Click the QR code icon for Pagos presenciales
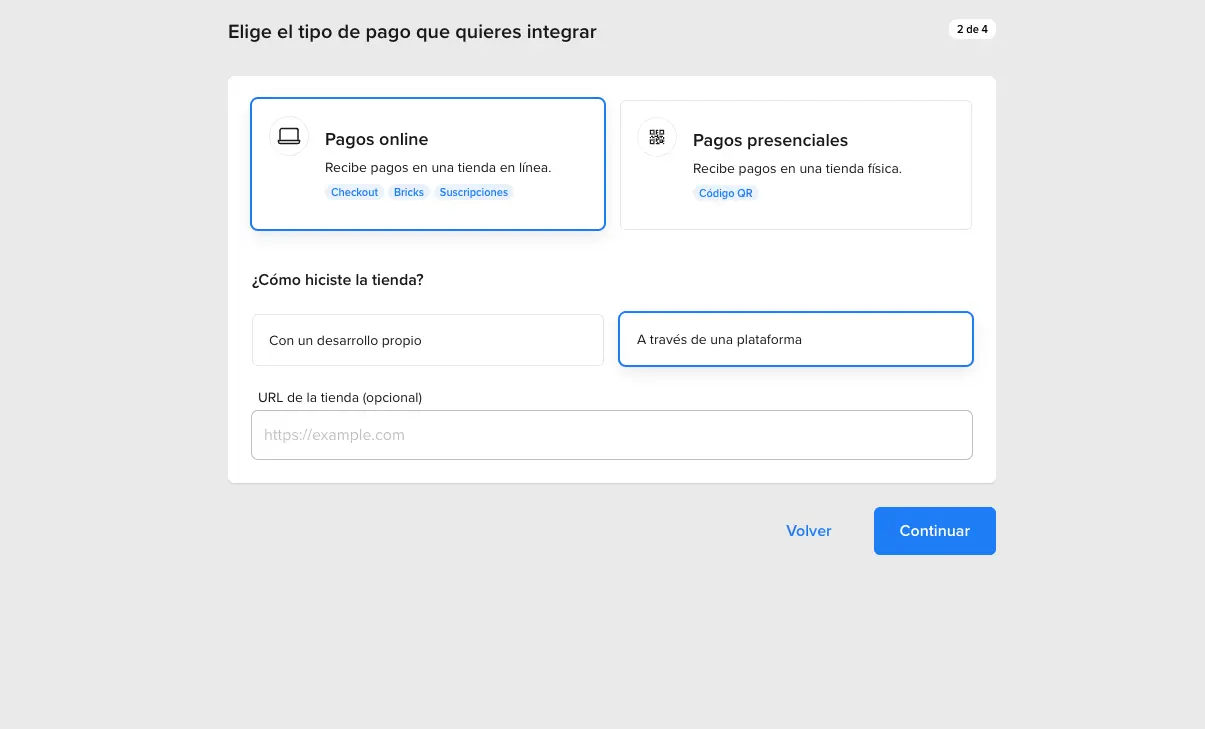This screenshot has width=1205, height=729. point(657,137)
